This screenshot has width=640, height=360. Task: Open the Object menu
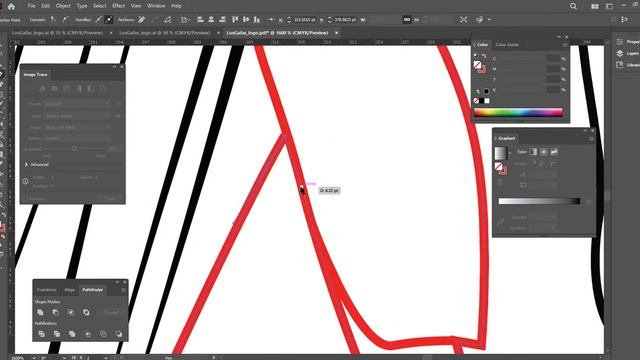[x=63, y=6]
